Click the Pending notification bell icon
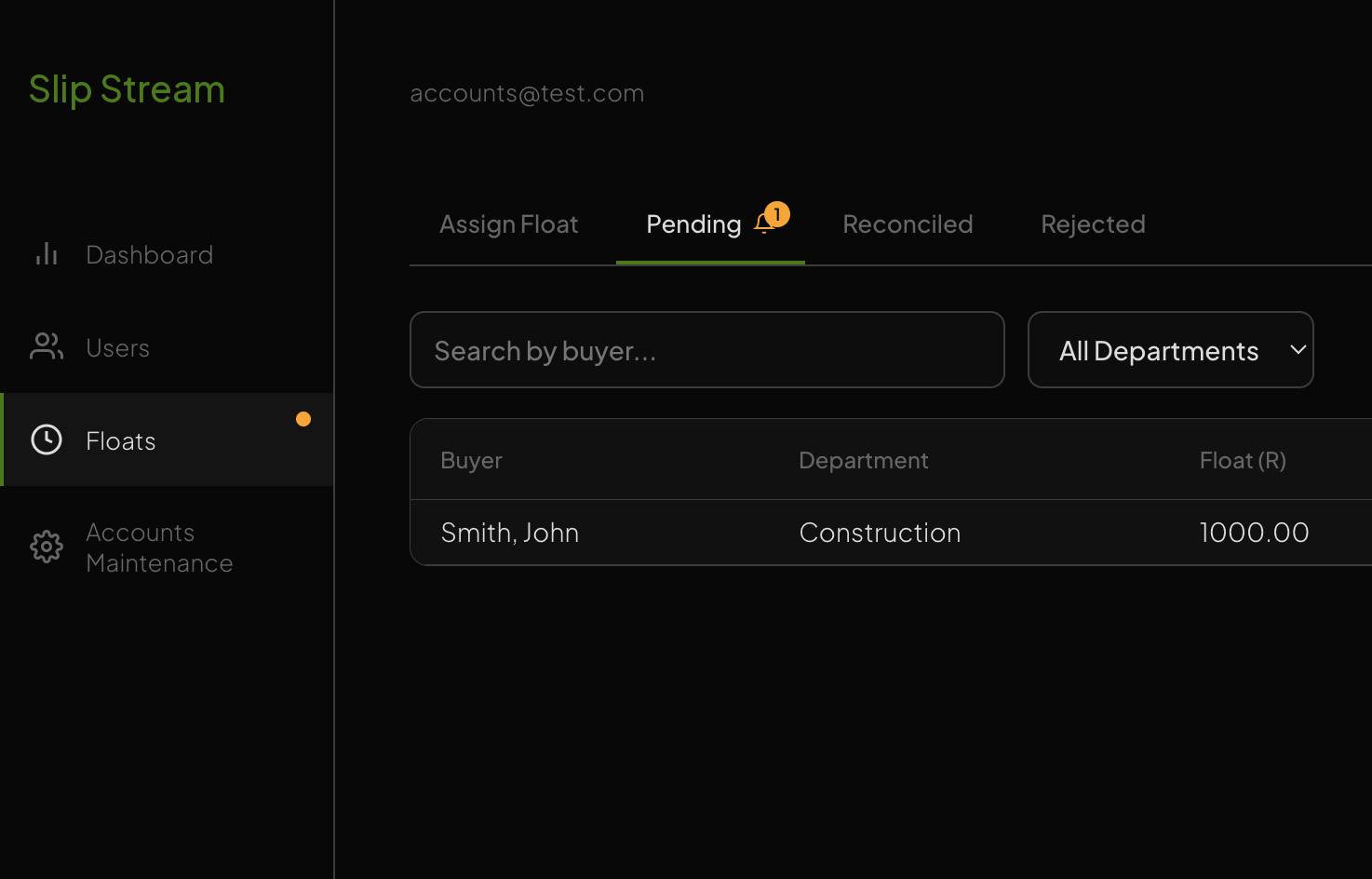The height and width of the screenshot is (879, 1372). (x=764, y=223)
